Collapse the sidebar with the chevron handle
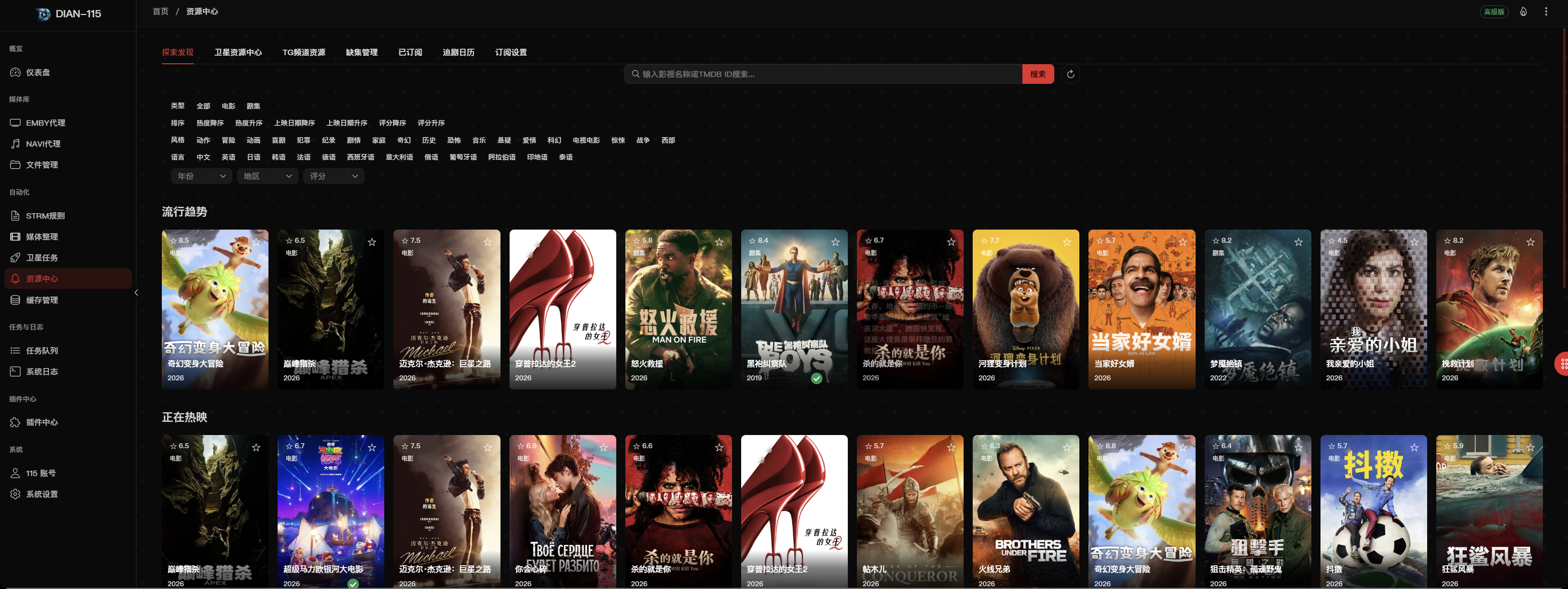The height and width of the screenshot is (589, 1568). tap(136, 292)
